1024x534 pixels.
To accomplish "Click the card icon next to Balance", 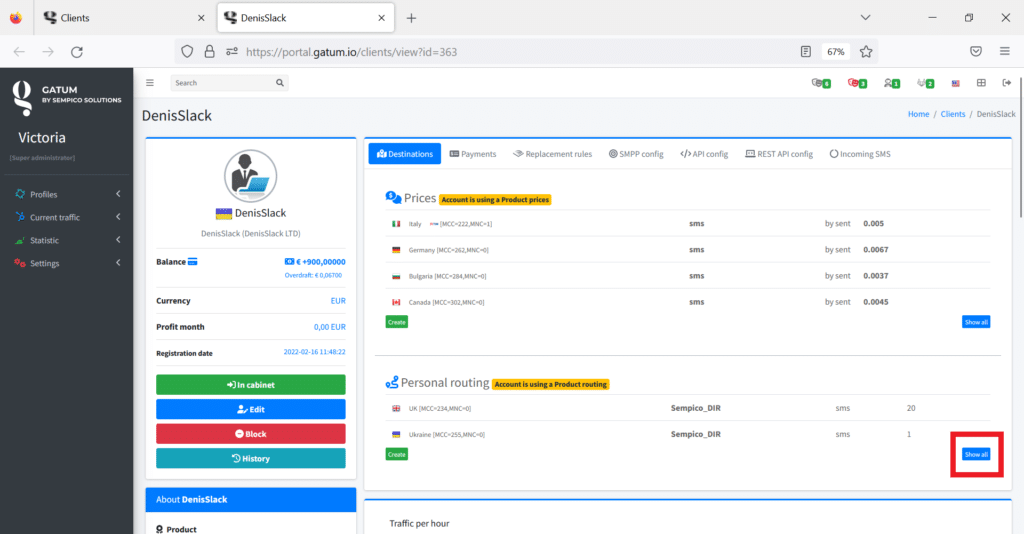I will tap(193, 262).
